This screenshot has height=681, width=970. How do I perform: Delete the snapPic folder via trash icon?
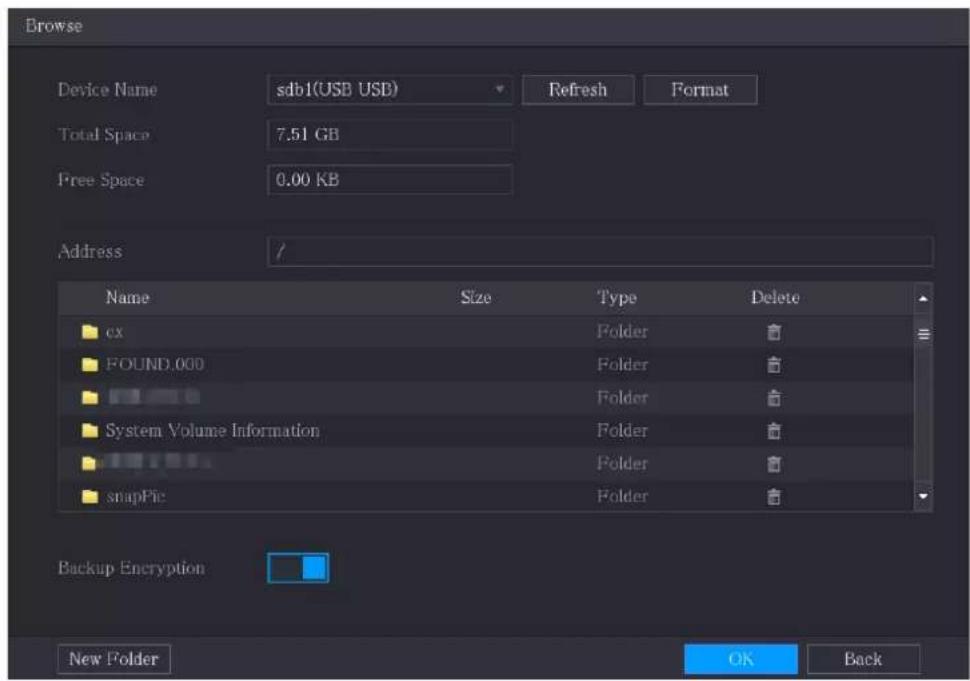[x=774, y=496]
